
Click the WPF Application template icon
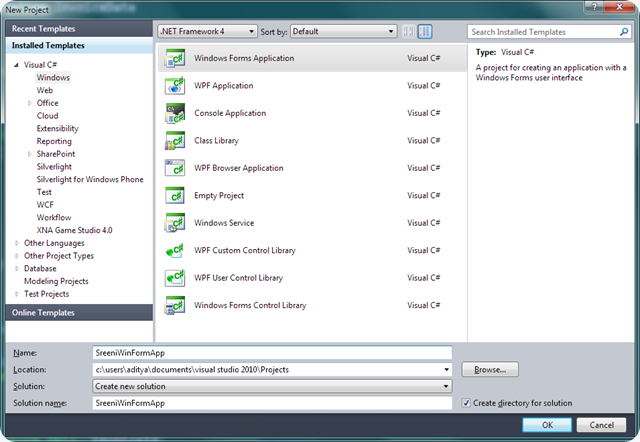[x=175, y=86]
